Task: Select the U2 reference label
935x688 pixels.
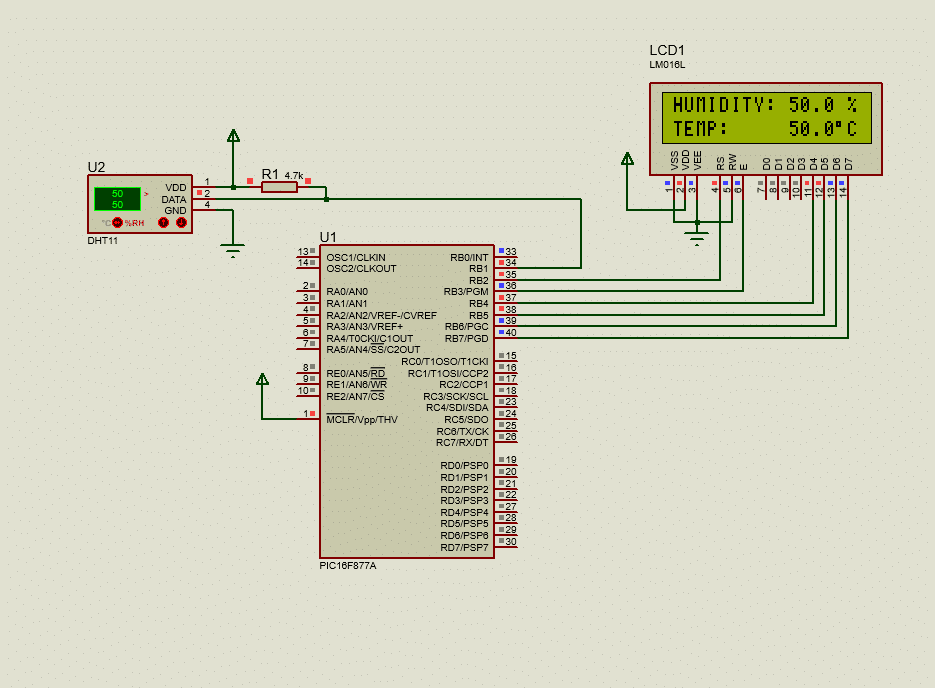Action: [x=96, y=167]
